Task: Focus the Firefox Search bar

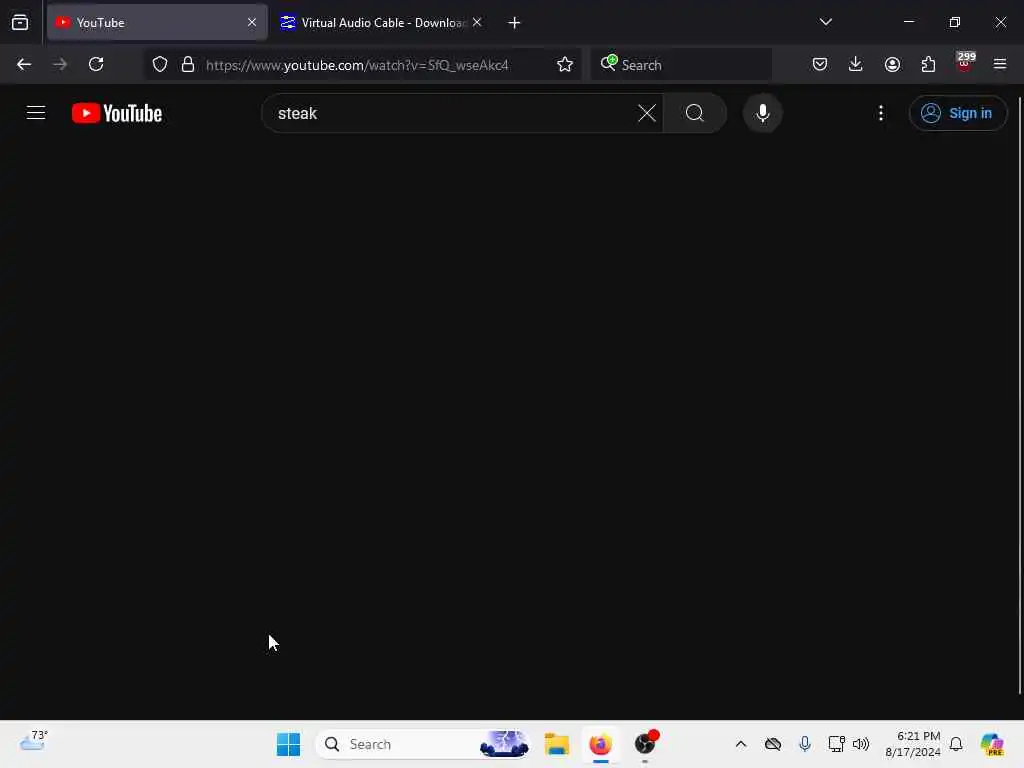Action: [681, 64]
